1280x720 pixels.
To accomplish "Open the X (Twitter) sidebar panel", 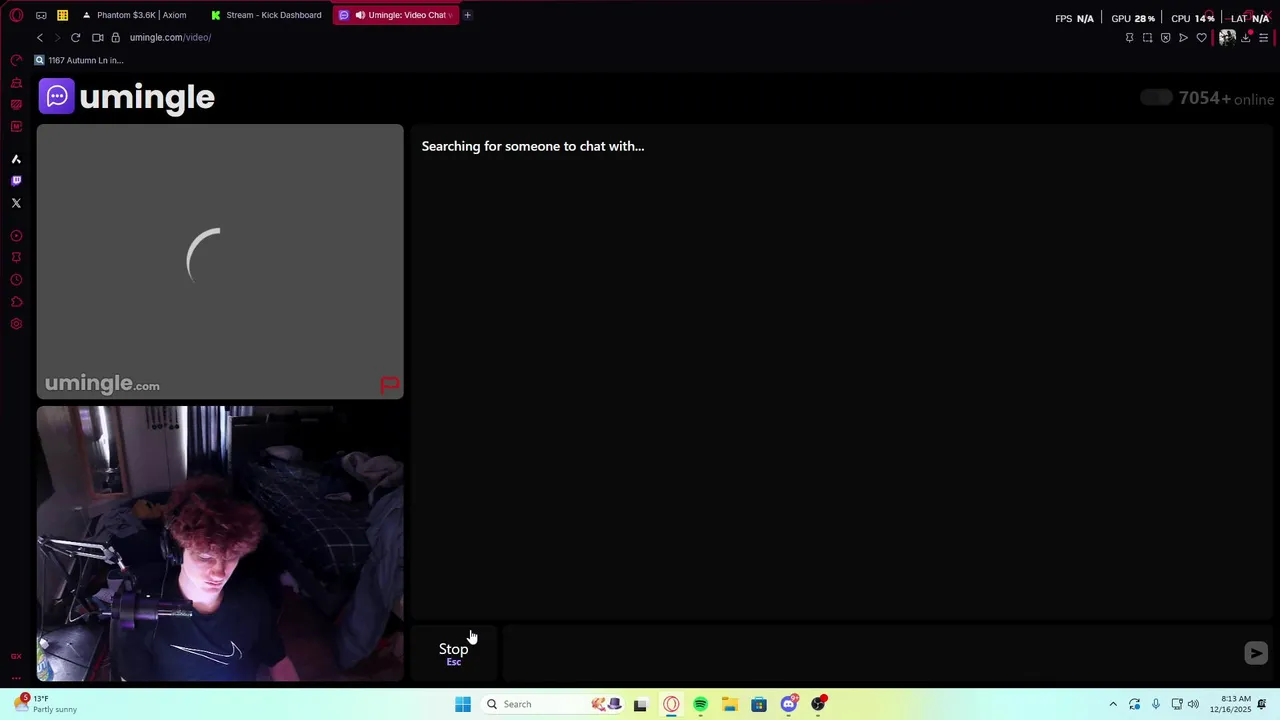I will (16, 203).
